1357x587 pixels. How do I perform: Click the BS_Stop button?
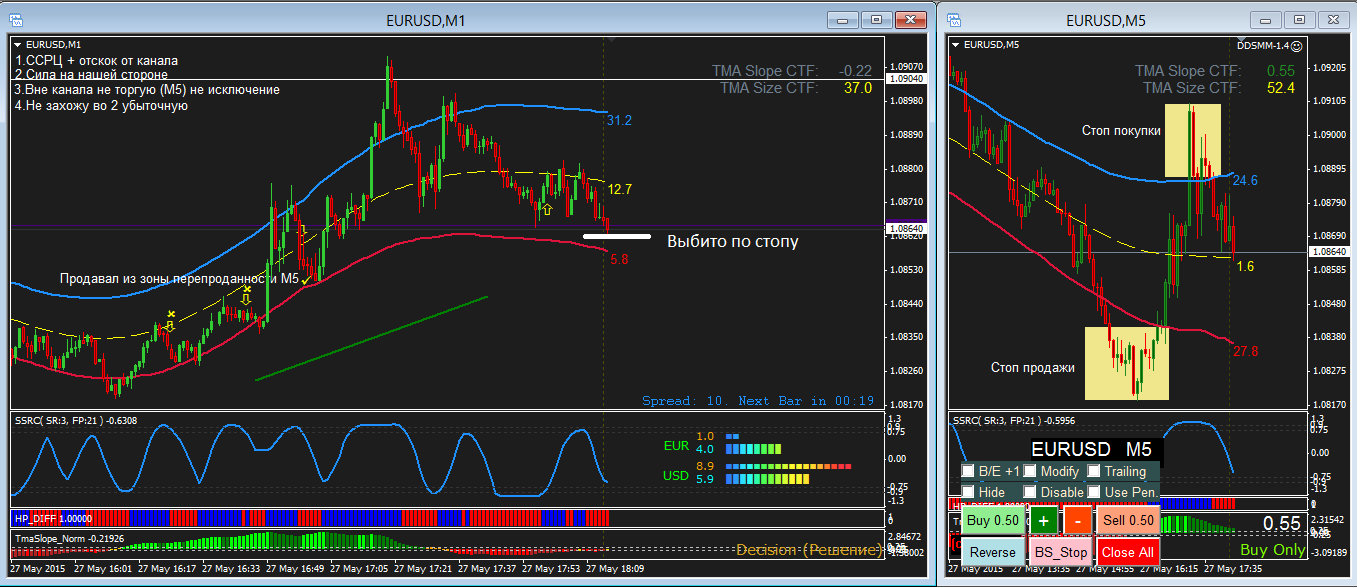click(x=1061, y=552)
